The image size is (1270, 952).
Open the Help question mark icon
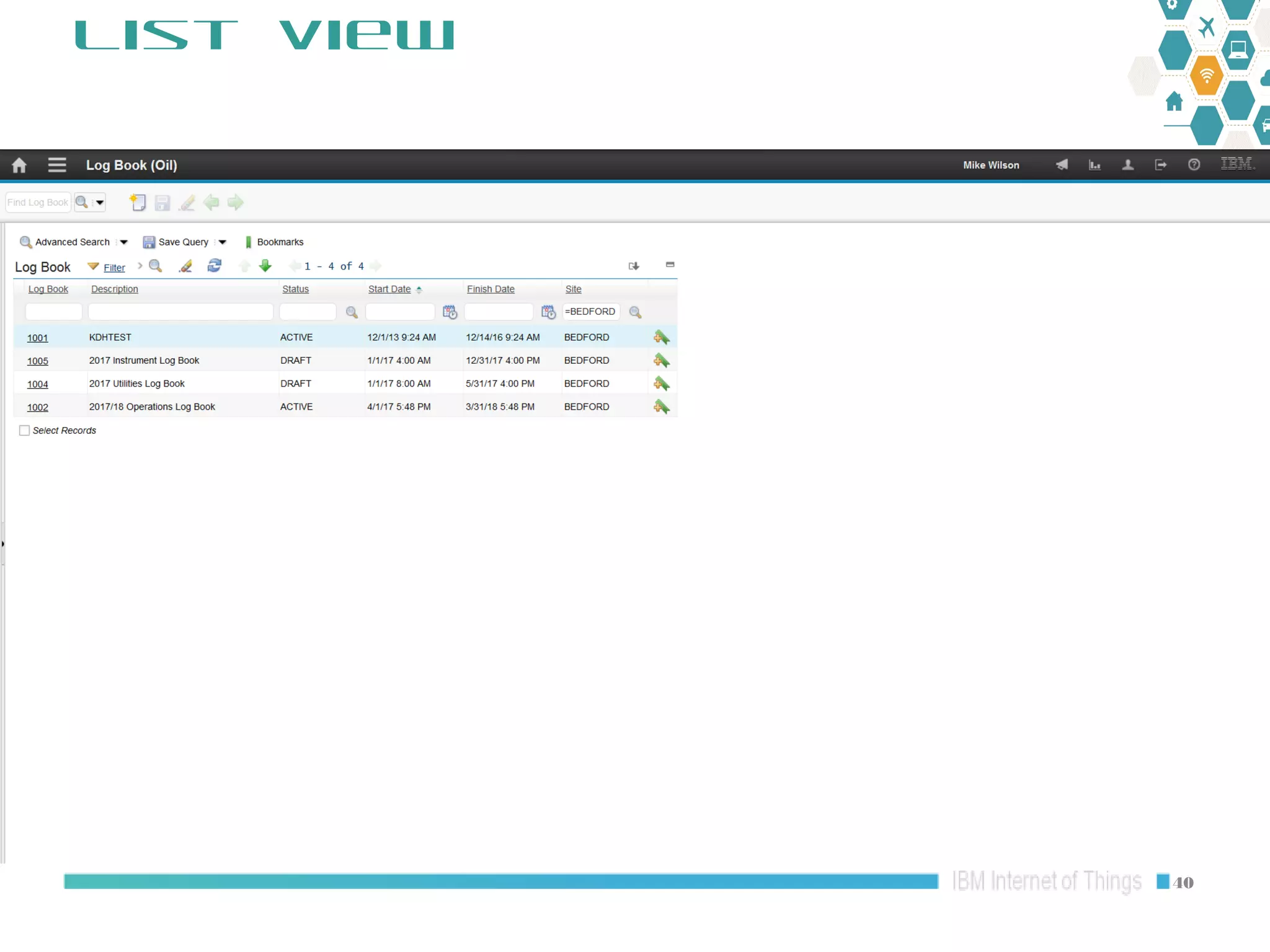click(x=1194, y=165)
